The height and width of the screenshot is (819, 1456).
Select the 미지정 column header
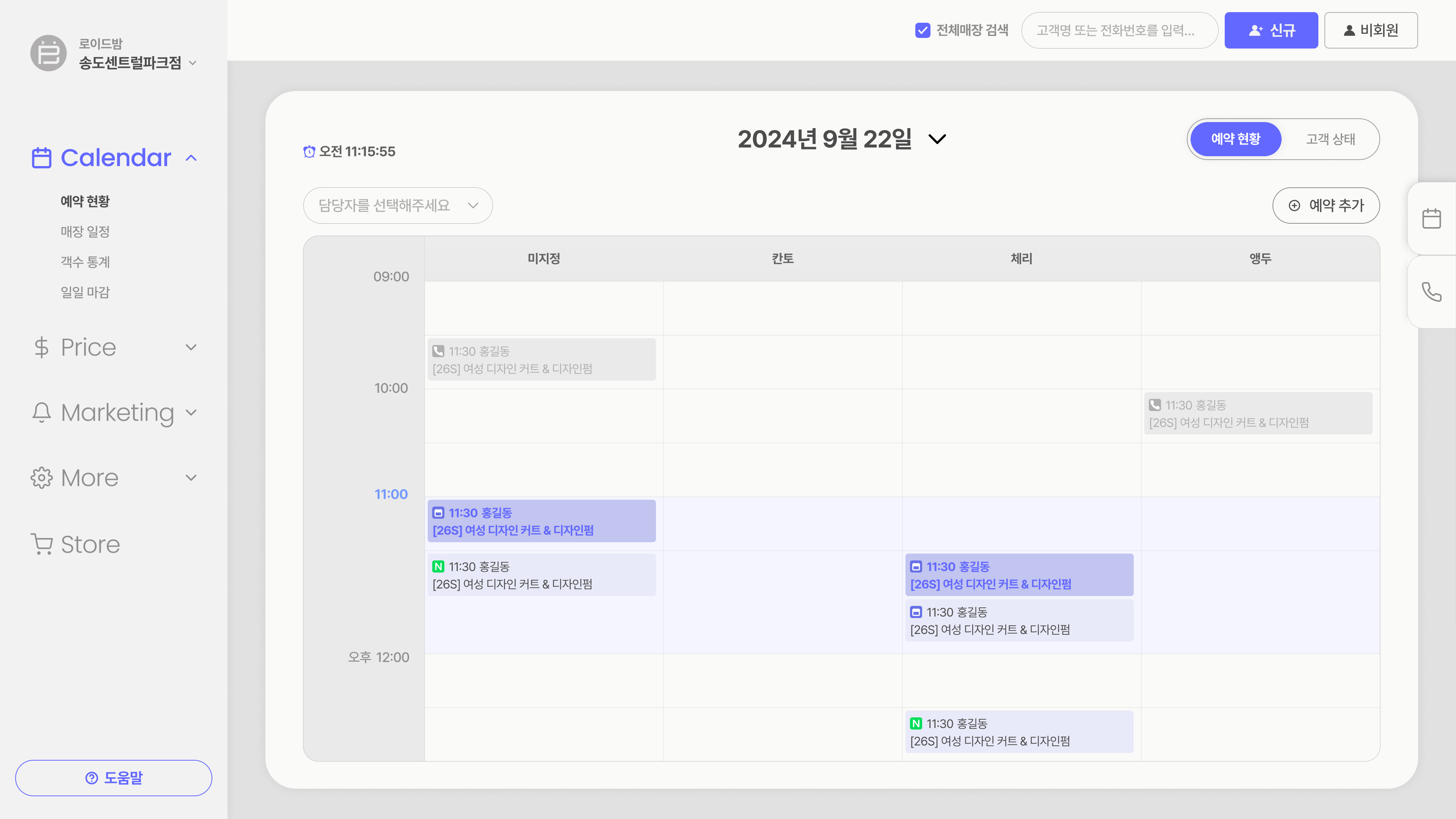(544, 258)
